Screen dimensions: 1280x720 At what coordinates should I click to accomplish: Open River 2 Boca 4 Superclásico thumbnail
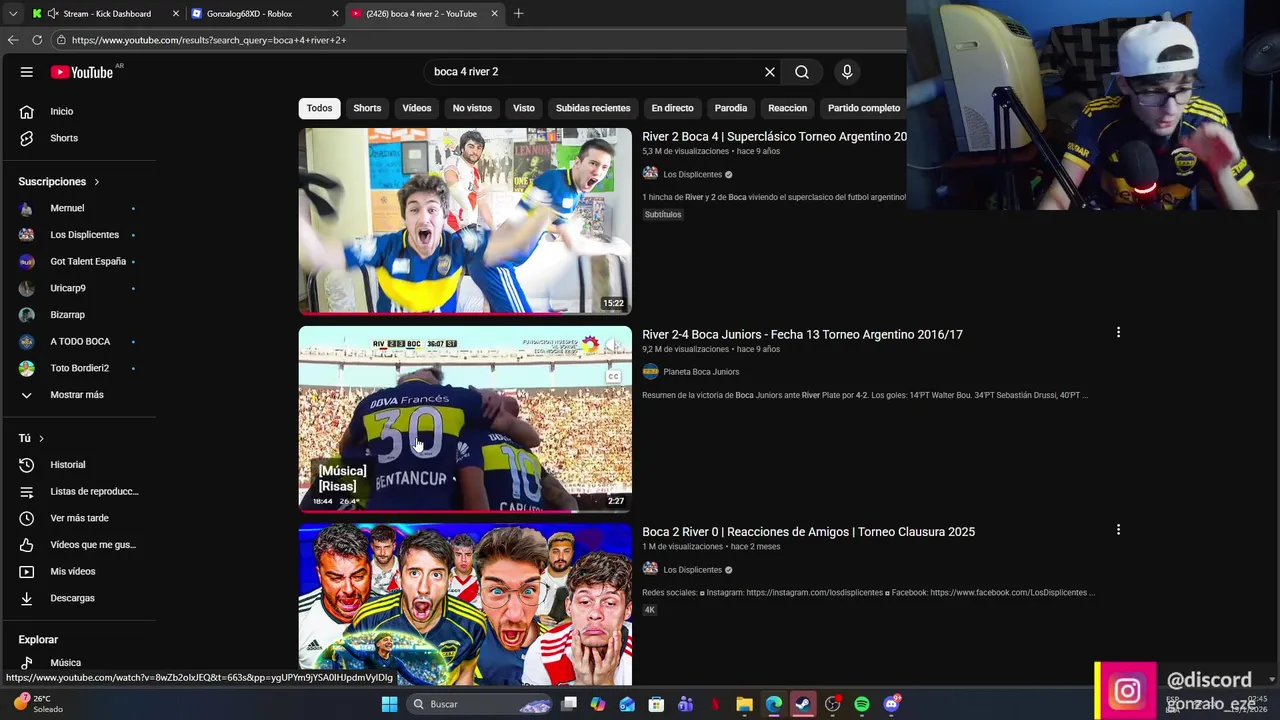[x=465, y=221]
